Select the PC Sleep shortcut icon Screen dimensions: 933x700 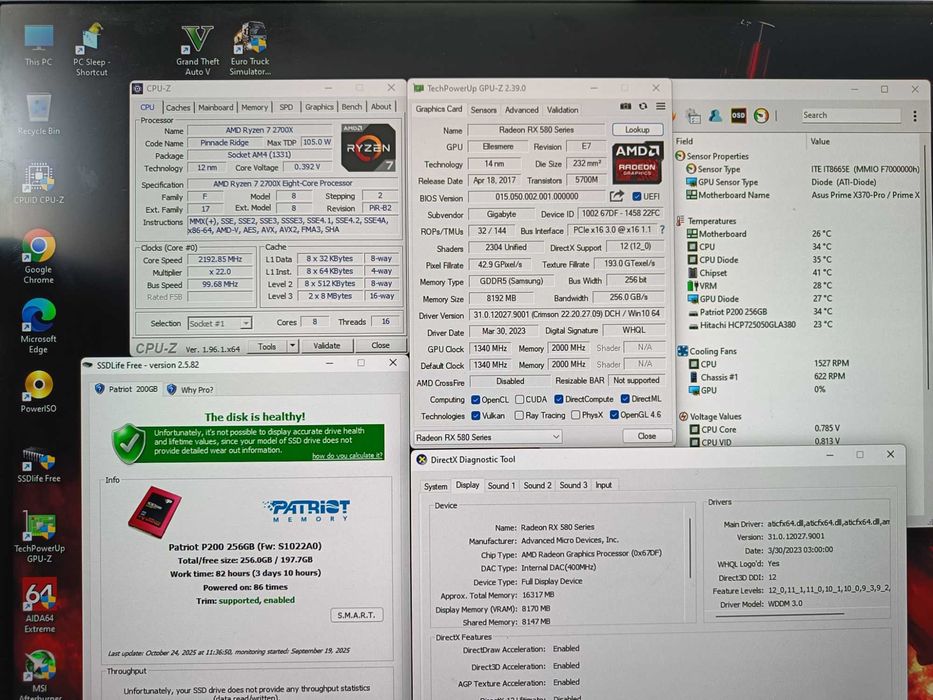(91, 49)
